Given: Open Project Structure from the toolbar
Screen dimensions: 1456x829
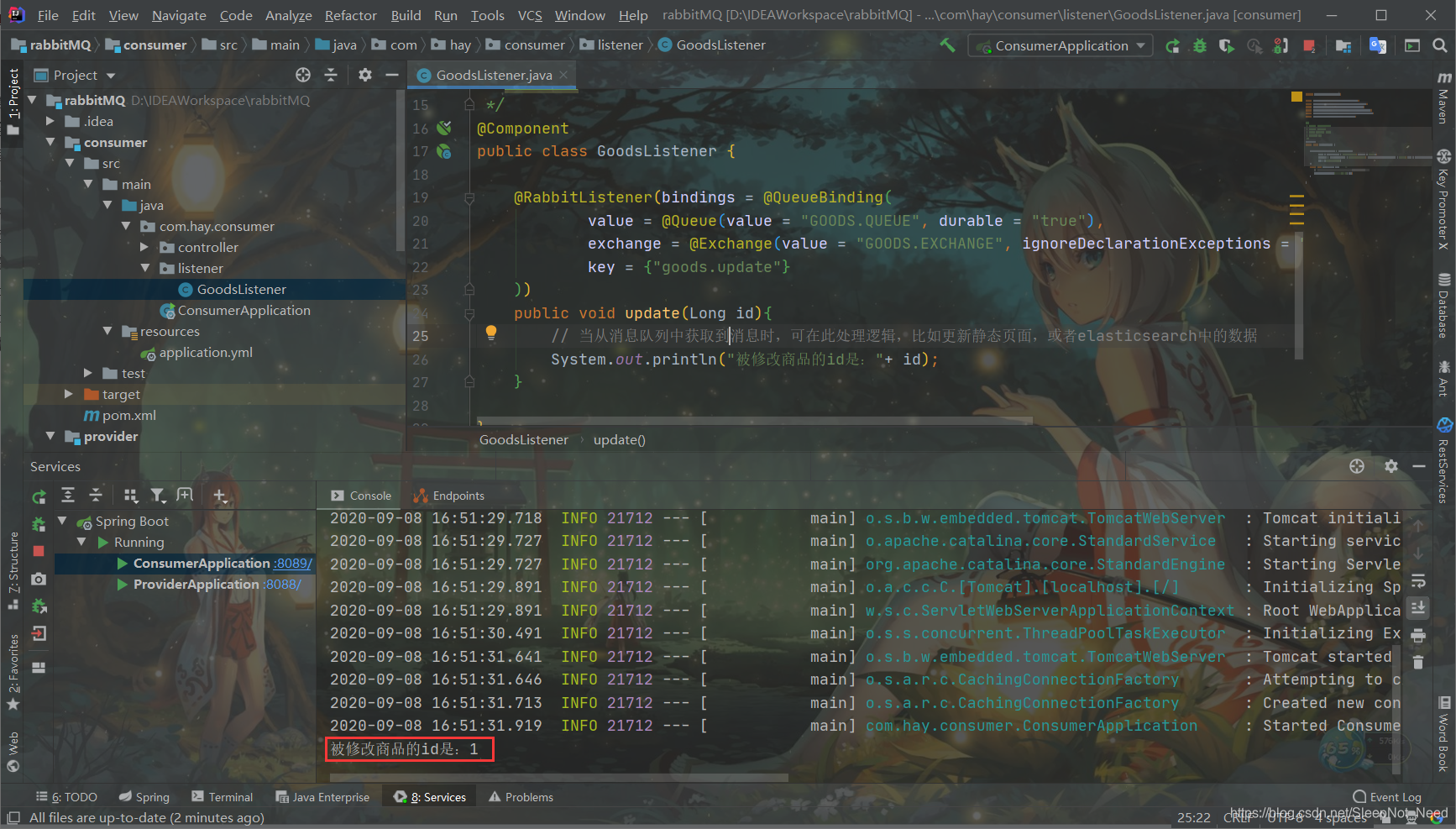Looking at the screenshot, I should (x=1343, y=45).
